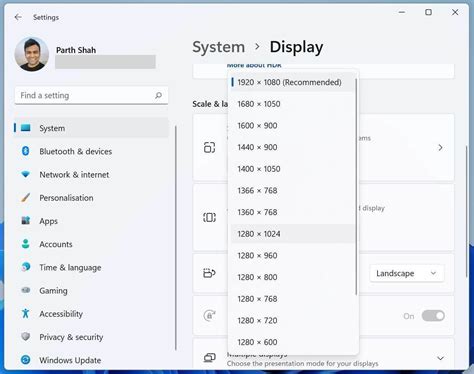The image size is (474, 374).
Task: Select 1280 × 1024 resolution
Action: tap(292, 234)
